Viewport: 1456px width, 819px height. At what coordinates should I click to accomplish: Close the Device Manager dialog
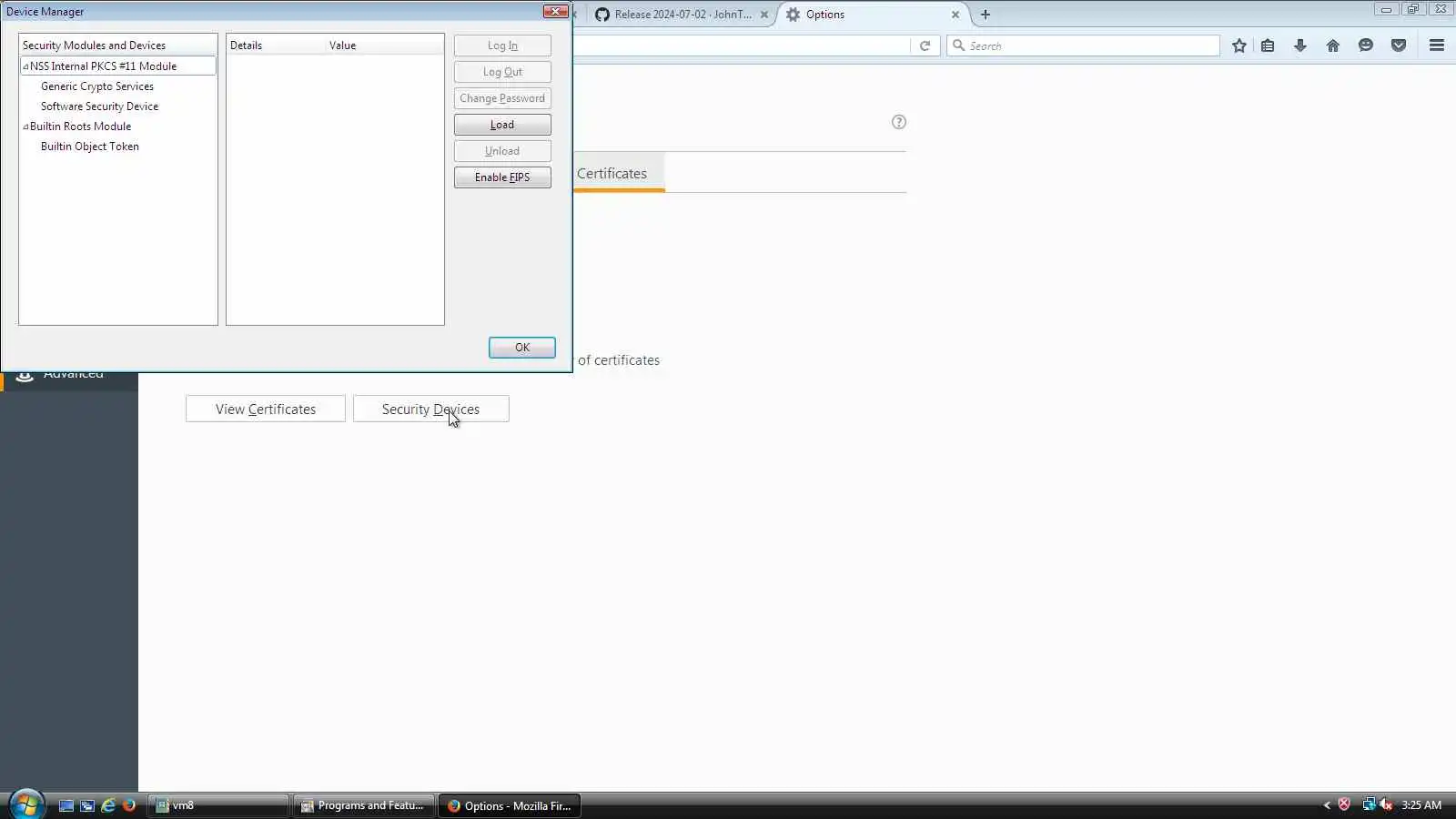(556, 12)
